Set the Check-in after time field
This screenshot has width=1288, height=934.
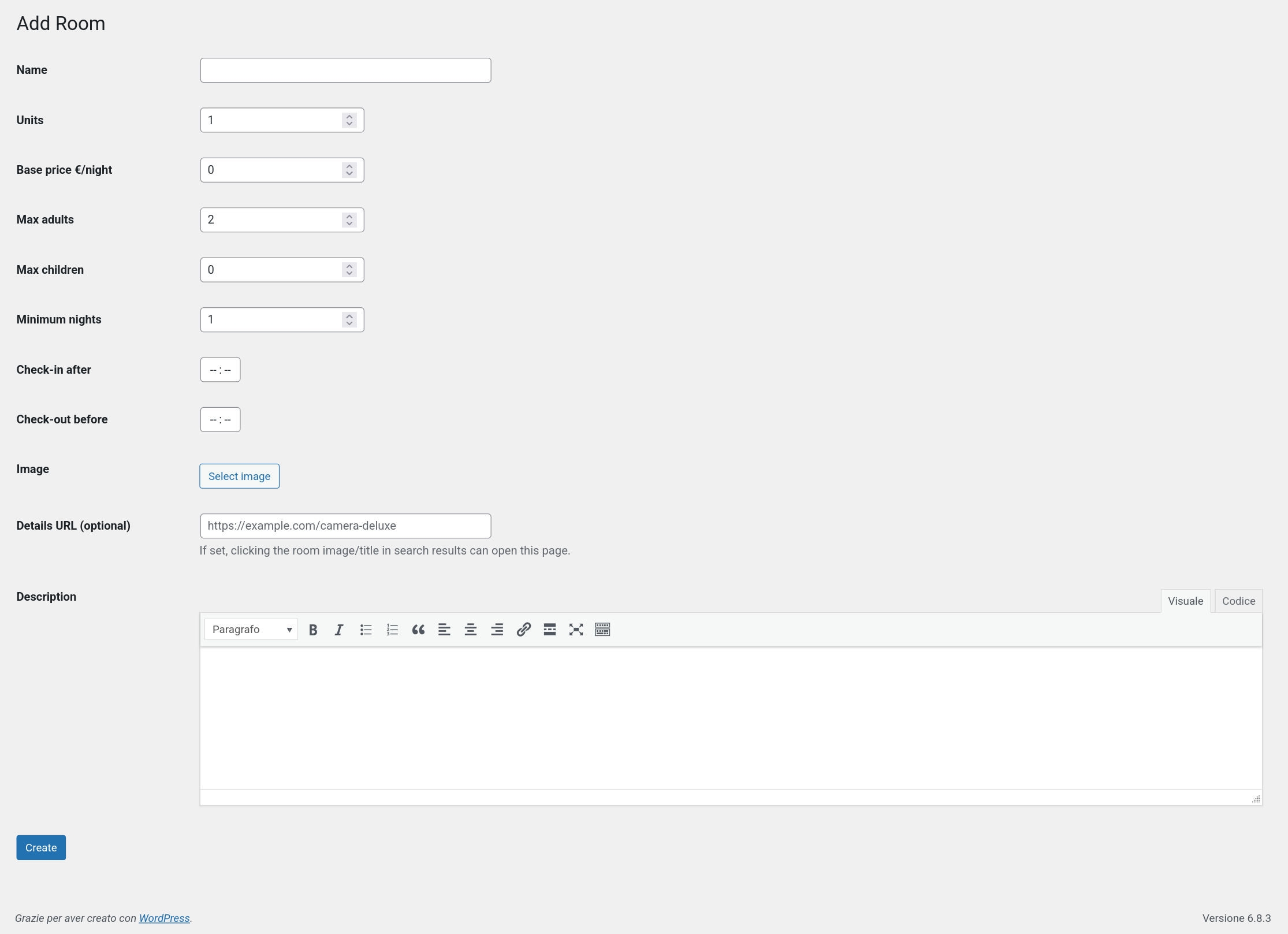(220, 370)
